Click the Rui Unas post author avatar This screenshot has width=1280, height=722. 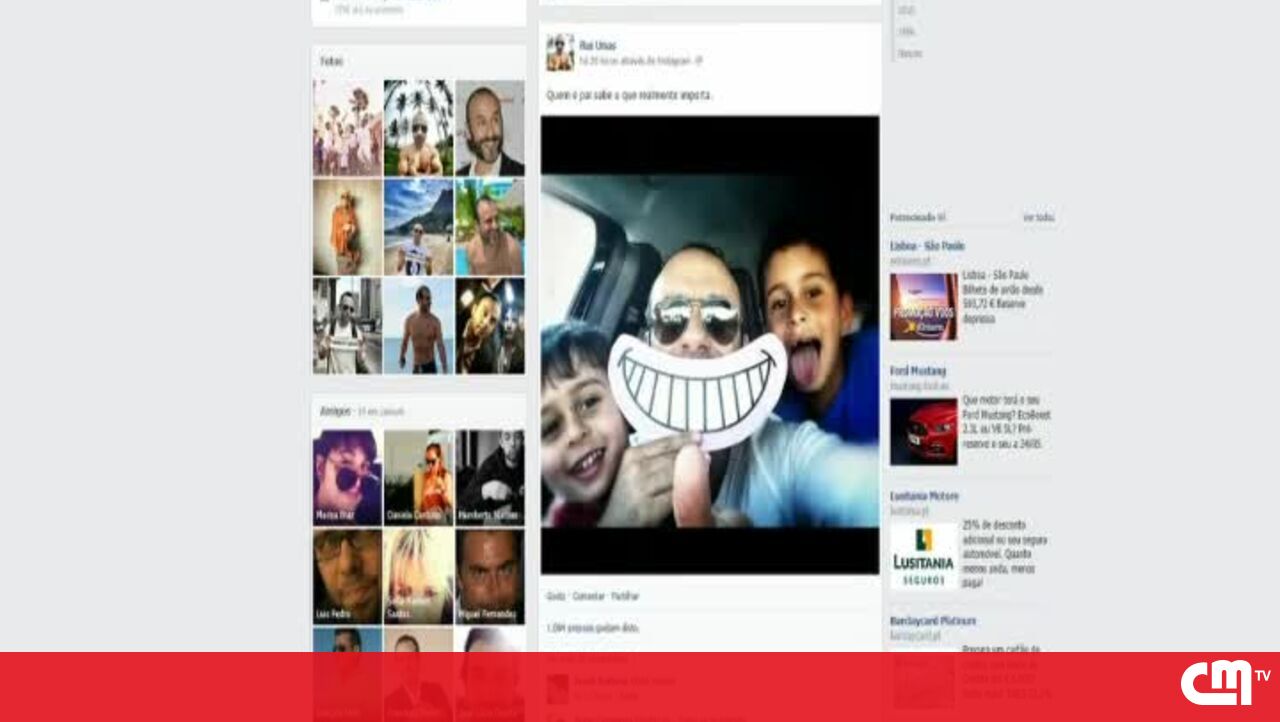560,52
